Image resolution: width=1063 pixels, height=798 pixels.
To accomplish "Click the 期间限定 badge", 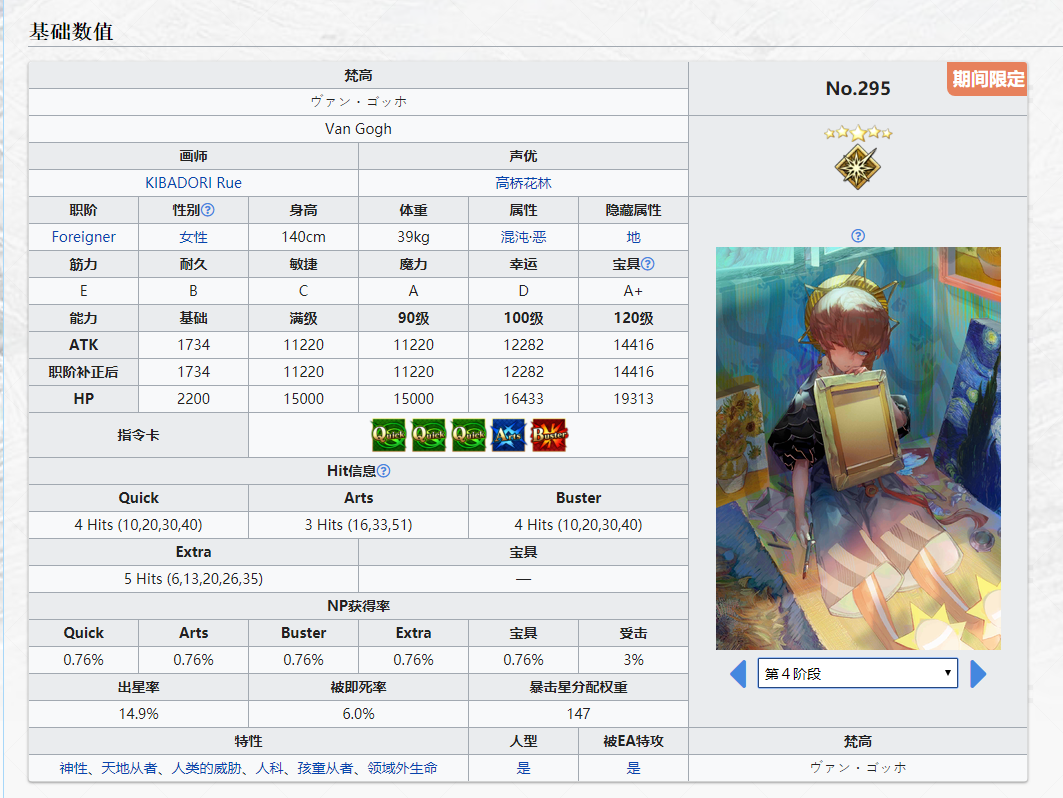I will click(x=987, y=80).
